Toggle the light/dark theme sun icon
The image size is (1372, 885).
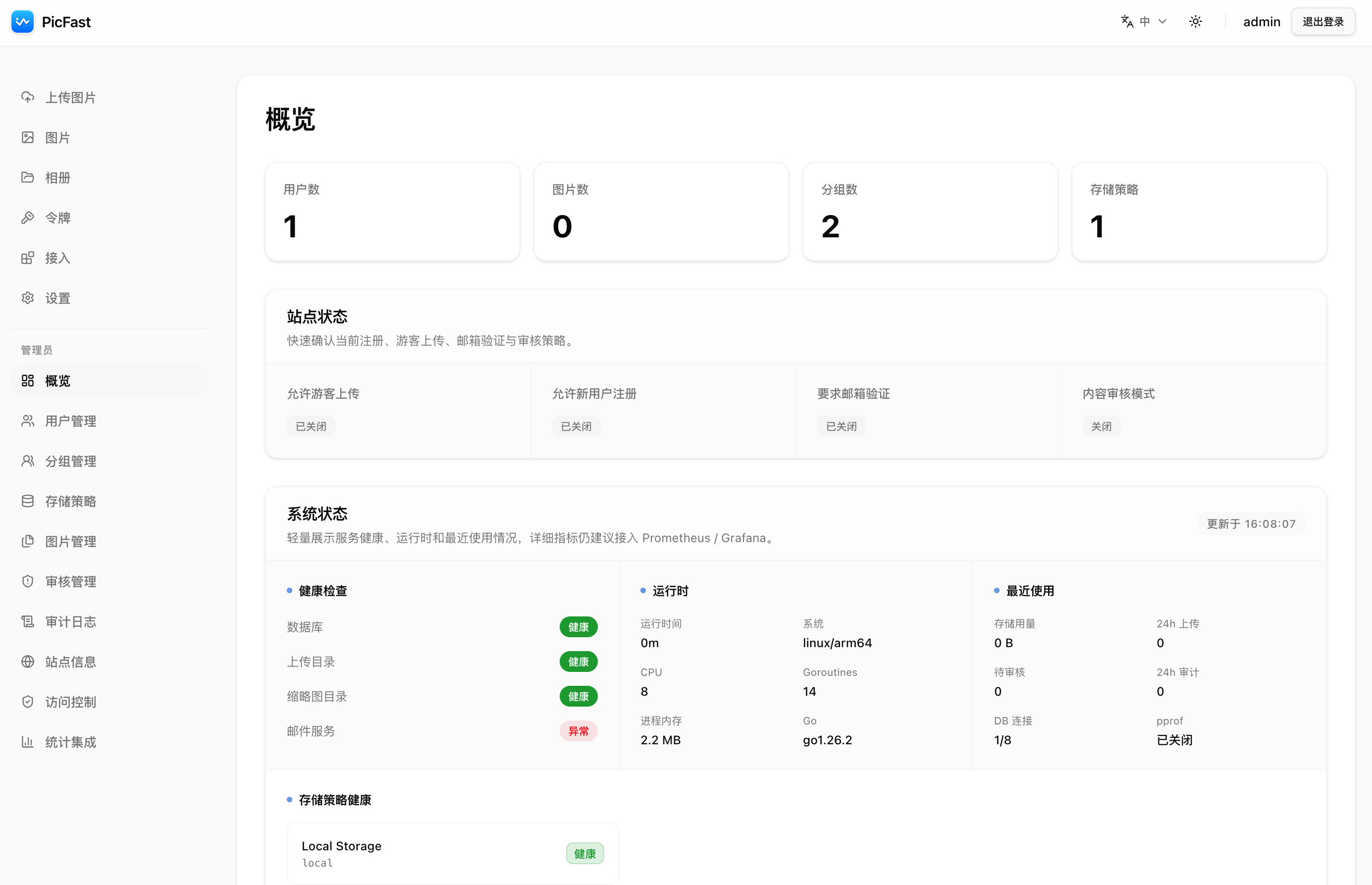(x=1196, y=22)
